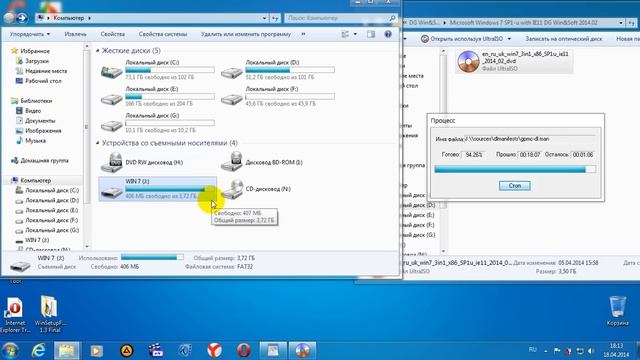Click volume icon in system tray

pos(591,351)
